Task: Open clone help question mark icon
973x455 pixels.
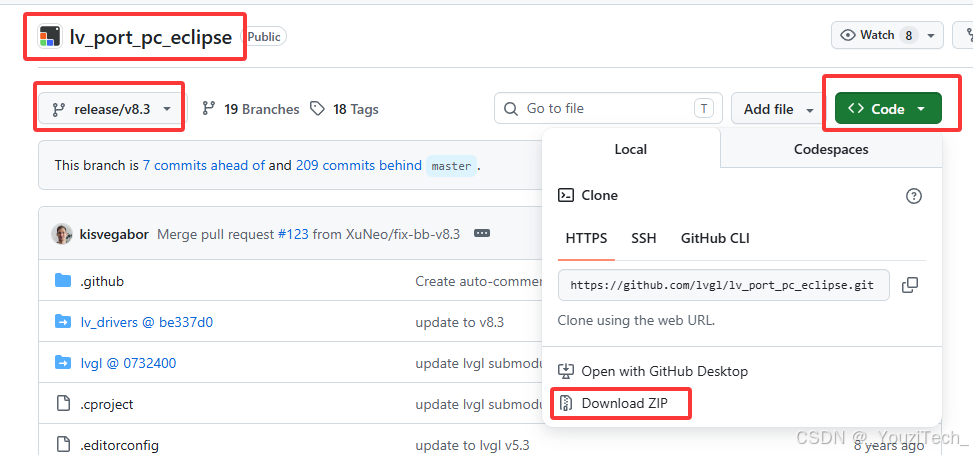Action: pos(913,196)
